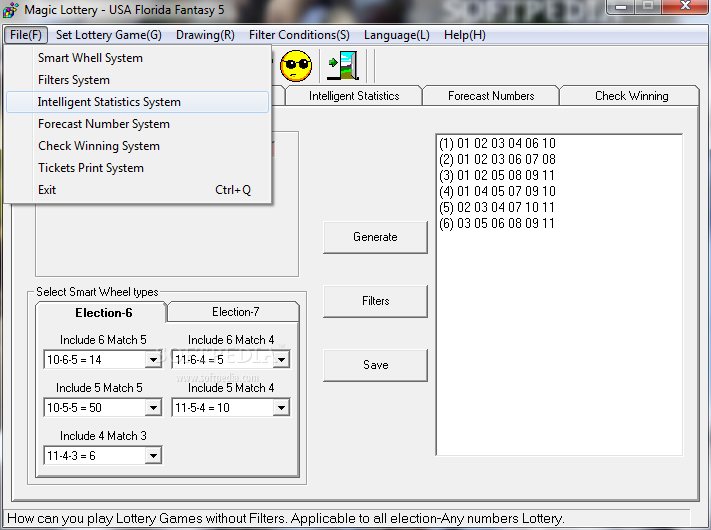Screen dimensions: 711x530
Task: Select result row (3) 01 02 05 08 09 11
Action: click(497, 175)
